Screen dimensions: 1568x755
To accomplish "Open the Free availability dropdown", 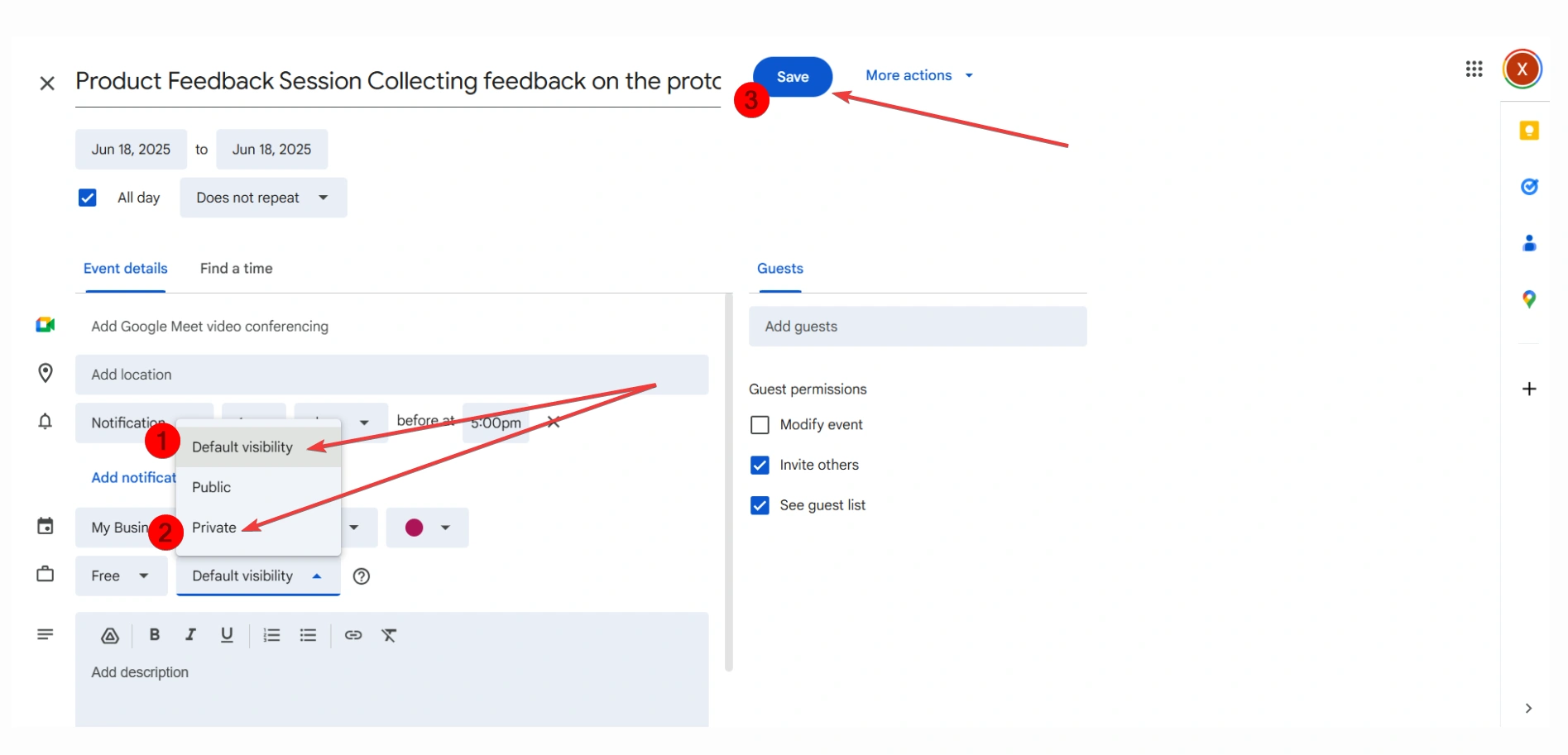I will click(121, 576).
